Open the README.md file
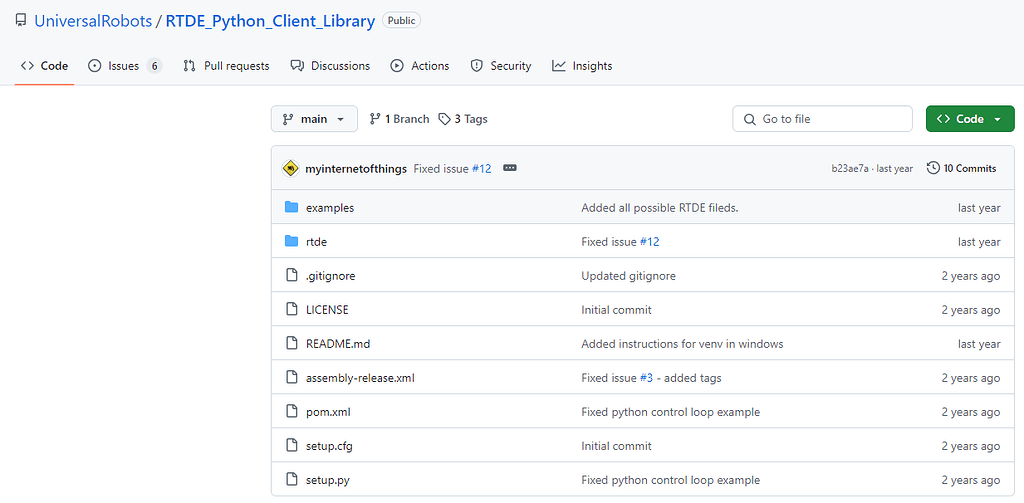 [x=338, y=344]
